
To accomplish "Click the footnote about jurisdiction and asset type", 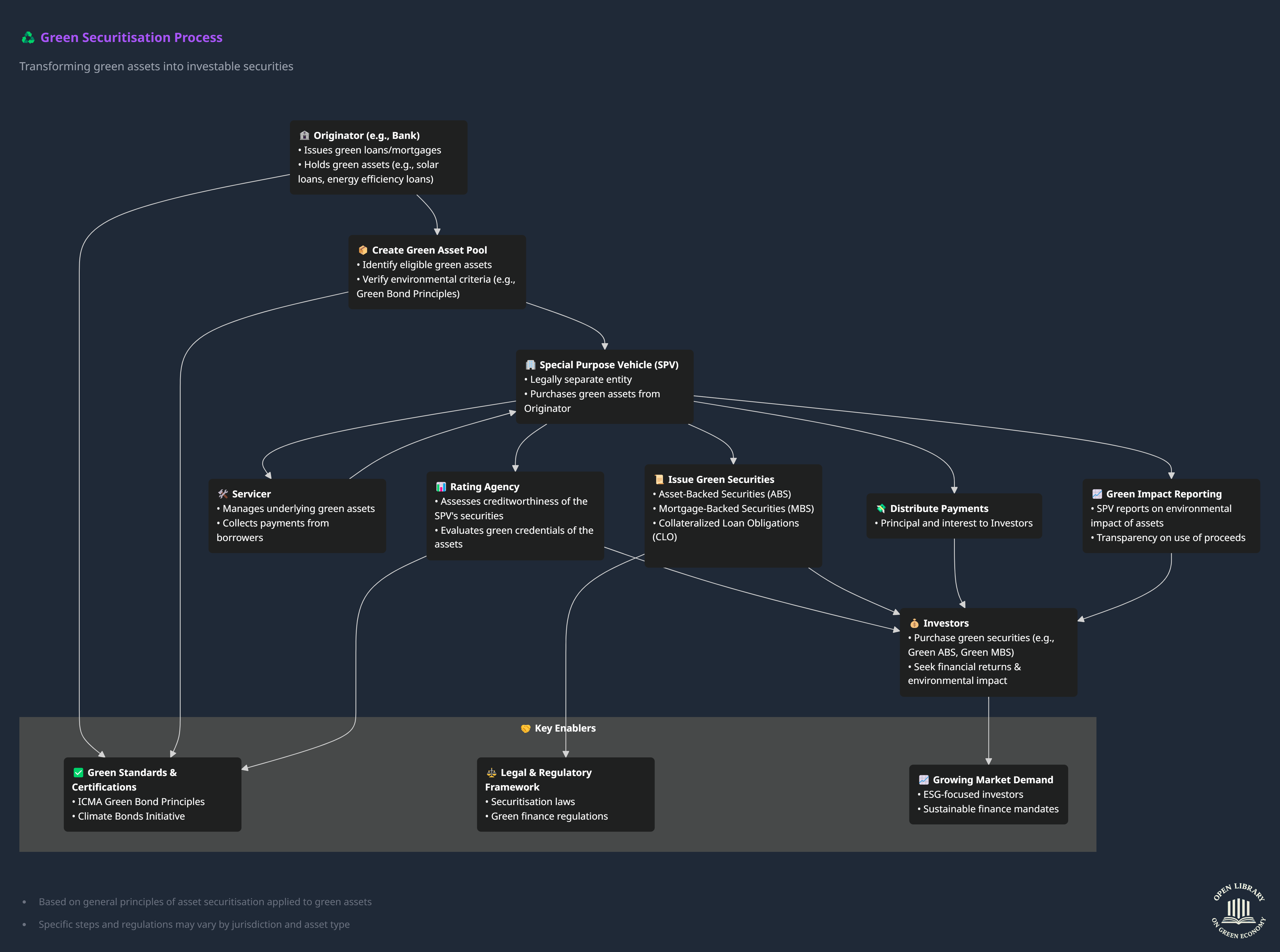I will (x=194, y=924).
